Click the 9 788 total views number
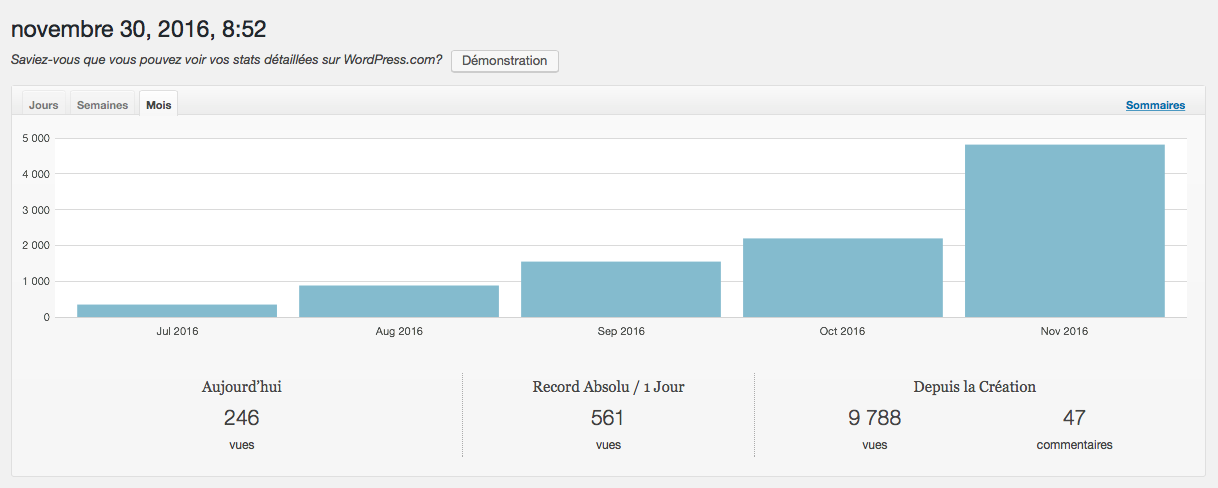The height and width of the screenshot is (488, 1218). [x=874, y=418]
